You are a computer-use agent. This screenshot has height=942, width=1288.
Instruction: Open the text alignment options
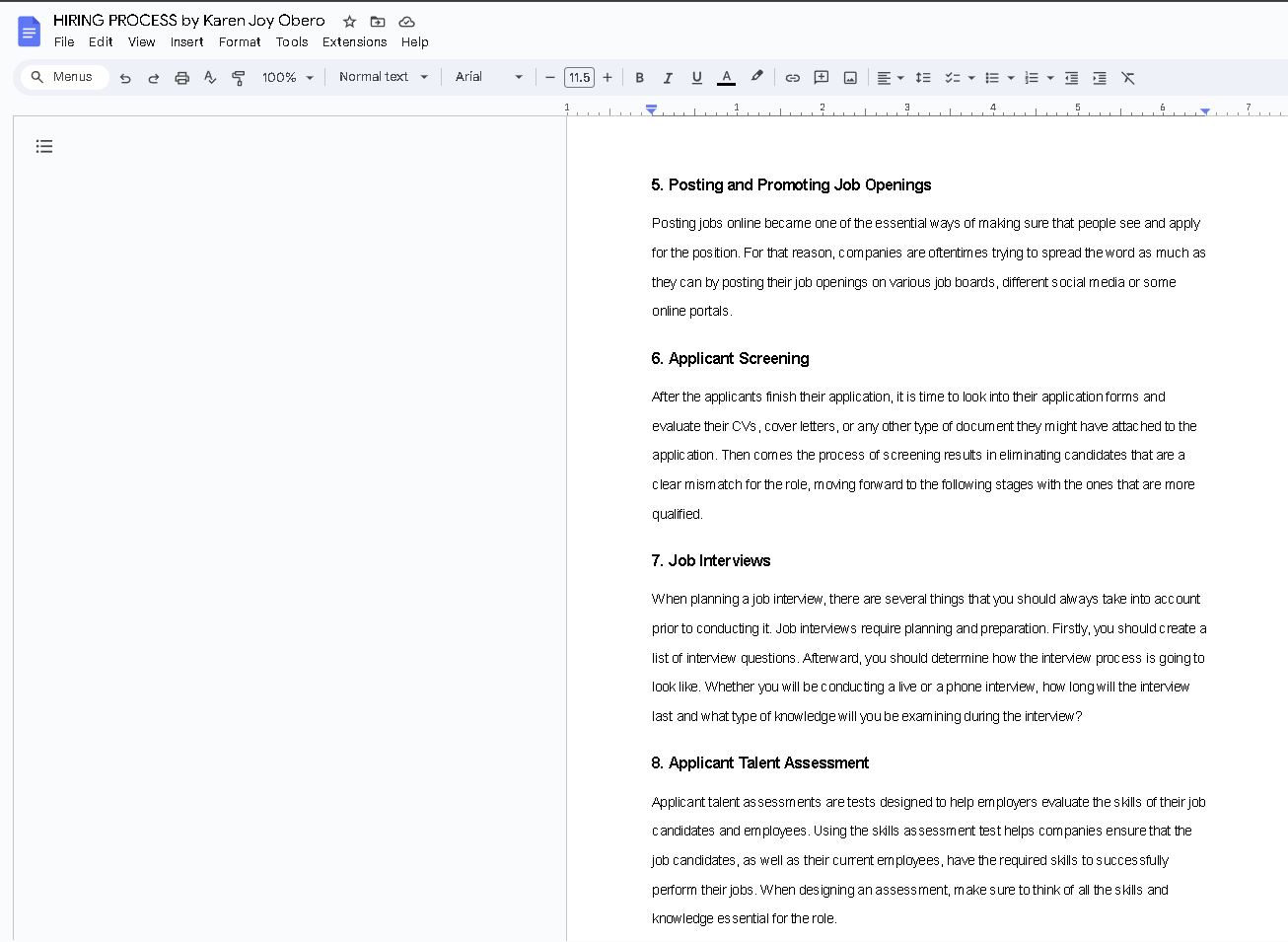[x=890, y=78]
